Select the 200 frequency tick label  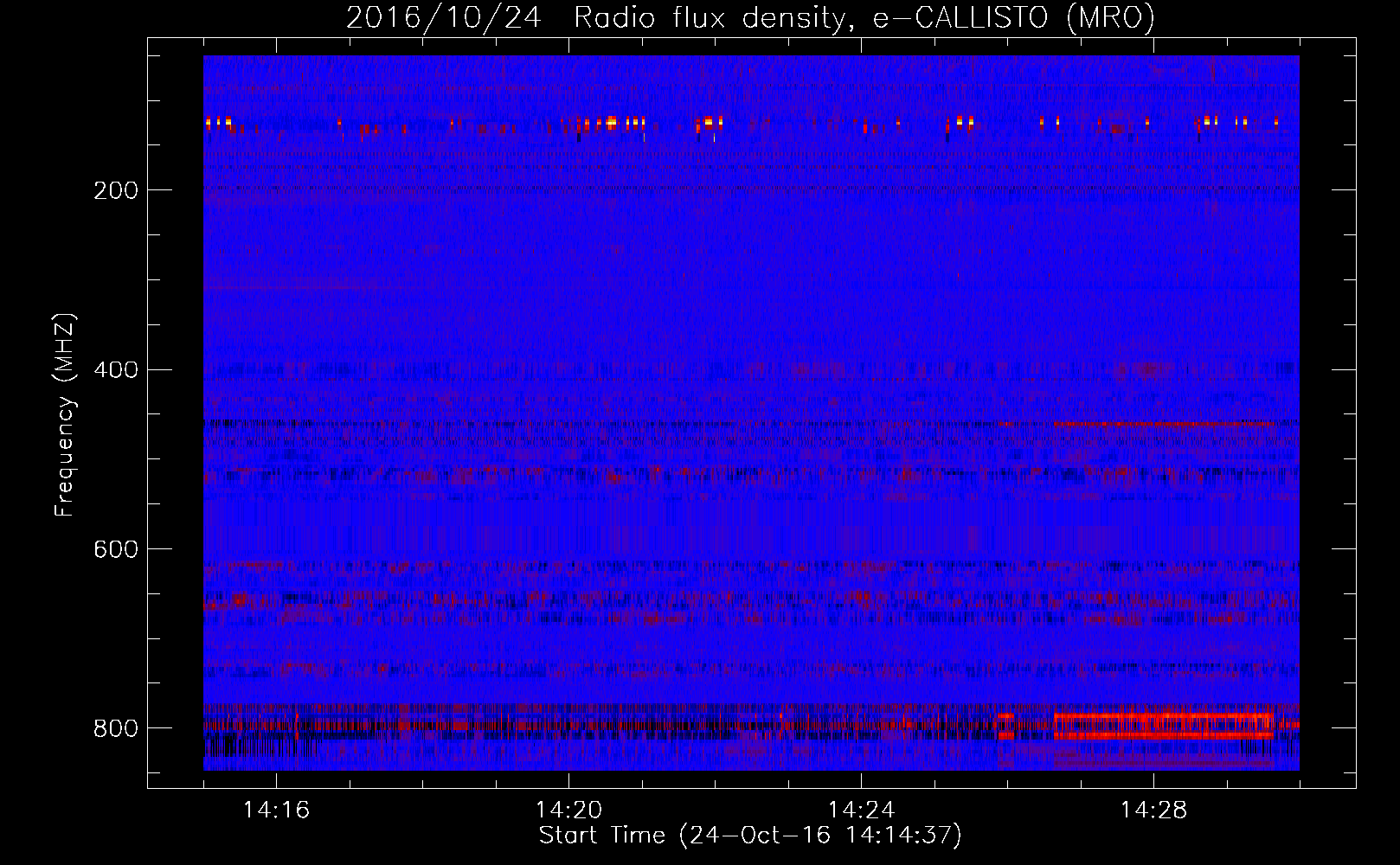click(115, 190)
